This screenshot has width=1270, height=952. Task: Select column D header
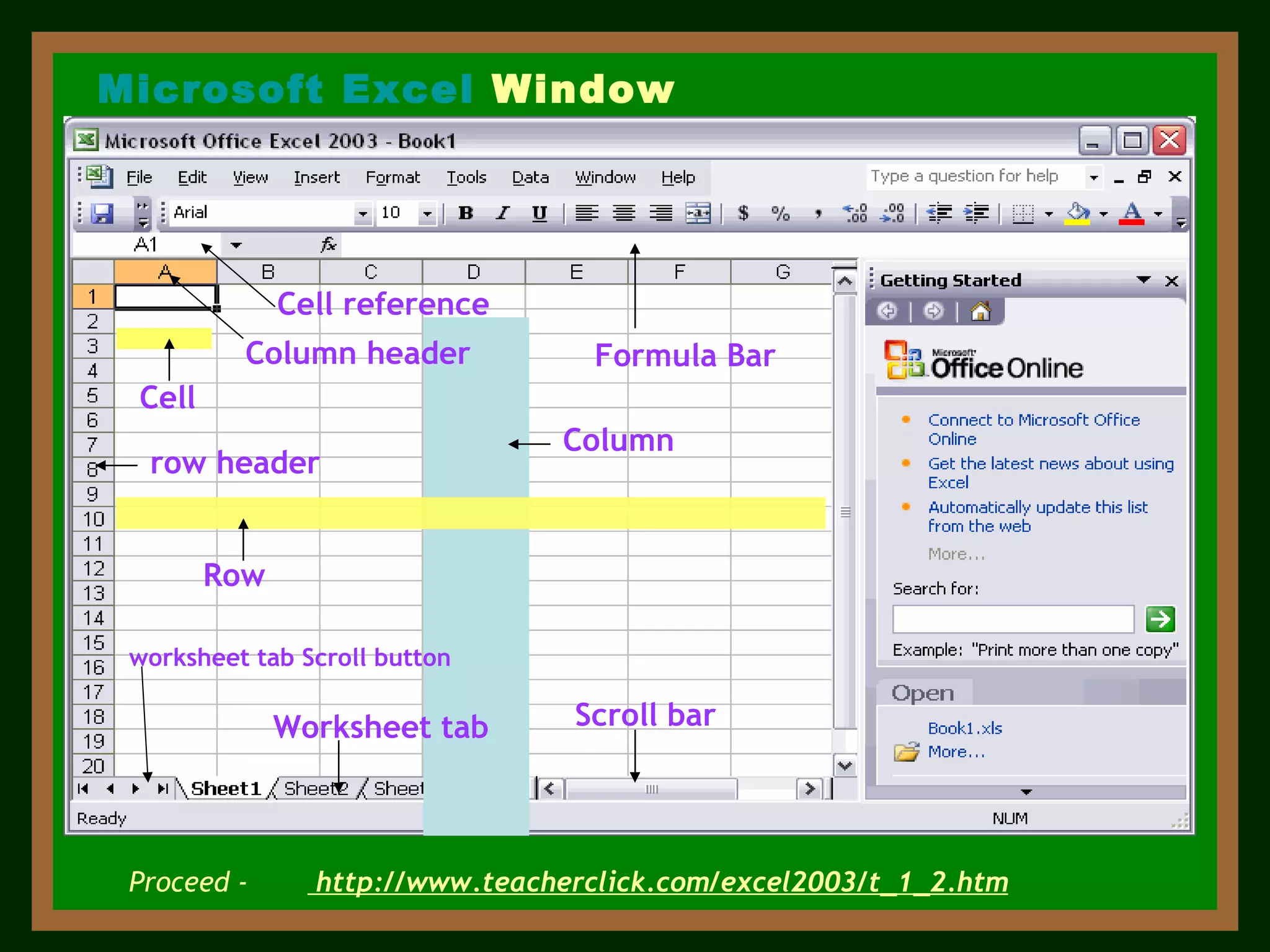(x=474, y=272)
